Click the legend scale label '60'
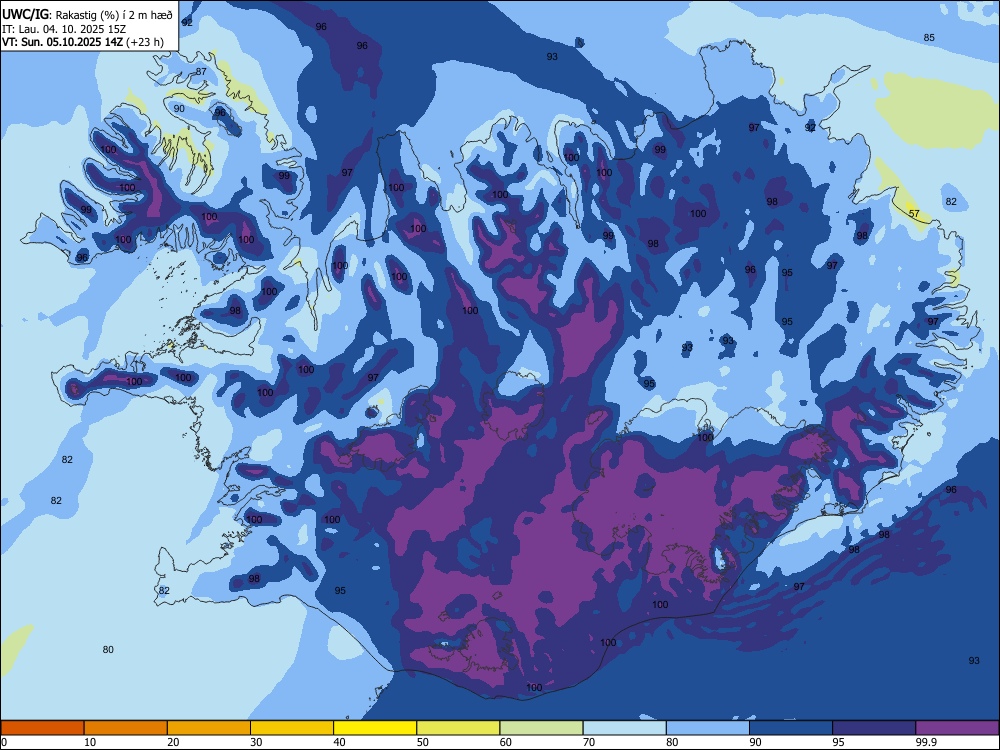This screenshot has width=1000, height=750. click(506, 742)
